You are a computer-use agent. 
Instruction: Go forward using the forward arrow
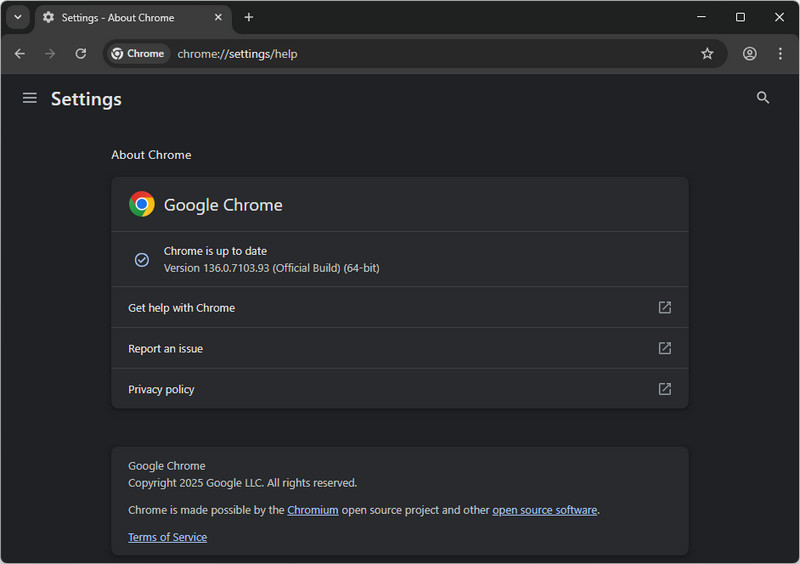click(x=49, y=54)
